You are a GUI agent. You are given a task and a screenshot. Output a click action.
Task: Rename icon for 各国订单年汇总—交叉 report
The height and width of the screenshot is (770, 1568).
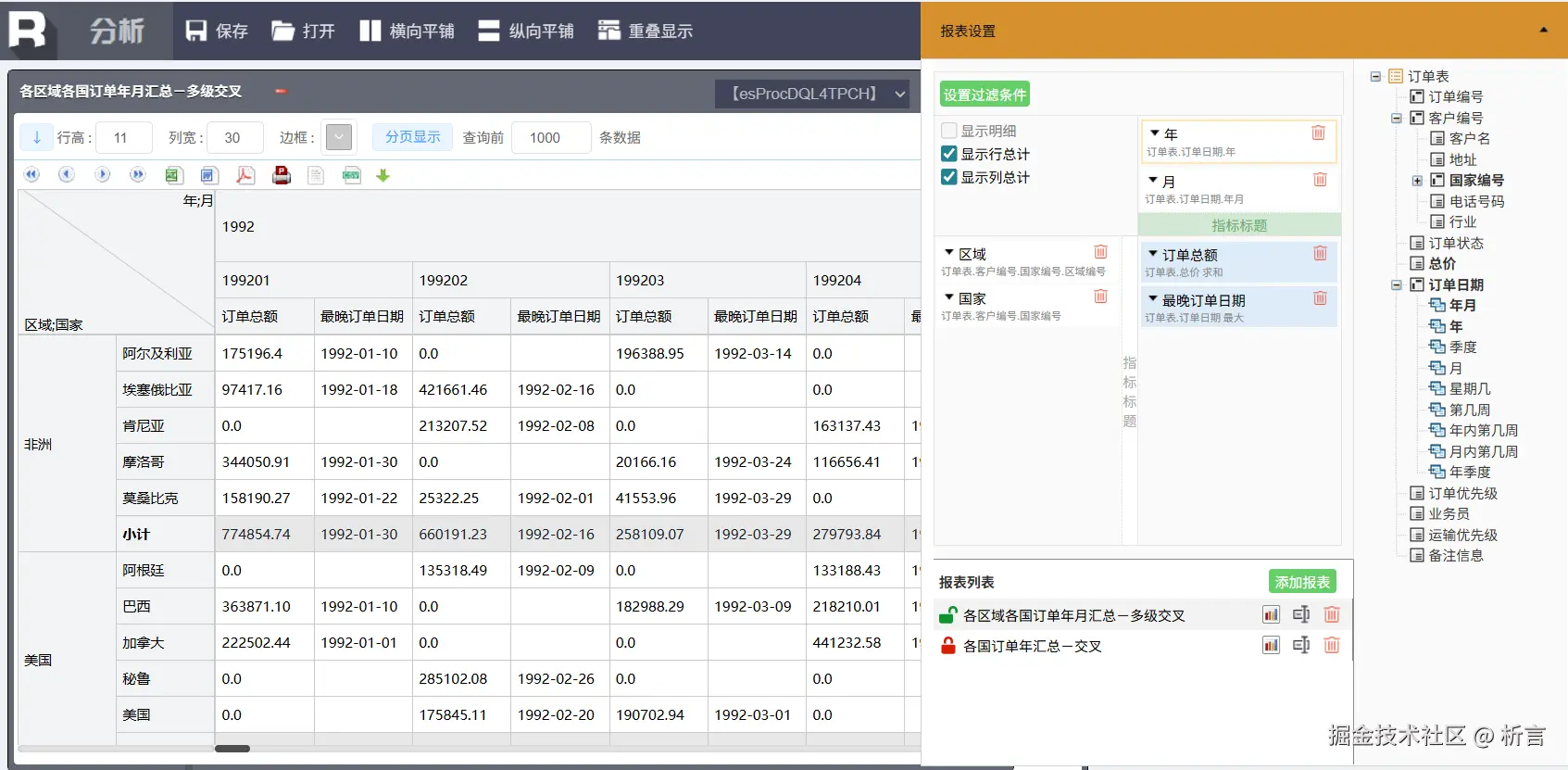pos(1301,645)
